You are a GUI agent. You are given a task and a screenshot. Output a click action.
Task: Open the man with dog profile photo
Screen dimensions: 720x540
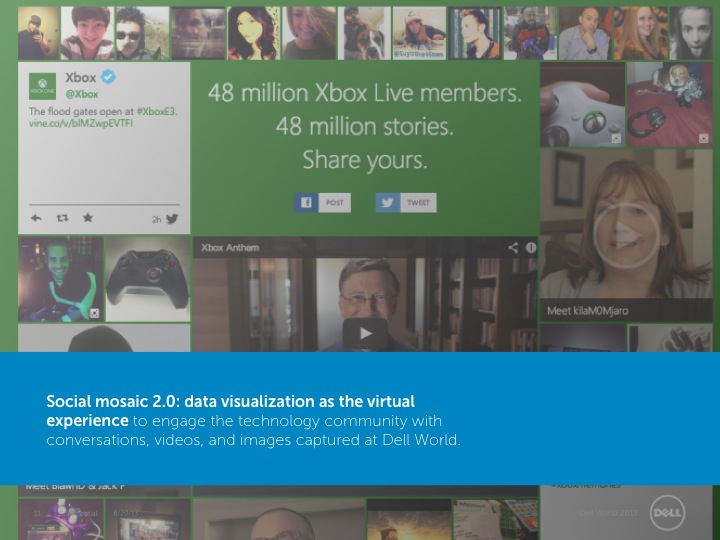365,33
